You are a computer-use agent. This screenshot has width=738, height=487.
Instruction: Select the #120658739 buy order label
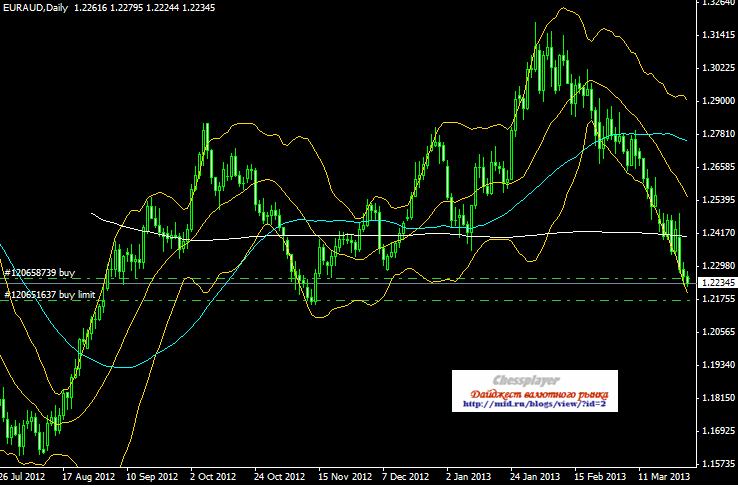click(x=40, y=272)
